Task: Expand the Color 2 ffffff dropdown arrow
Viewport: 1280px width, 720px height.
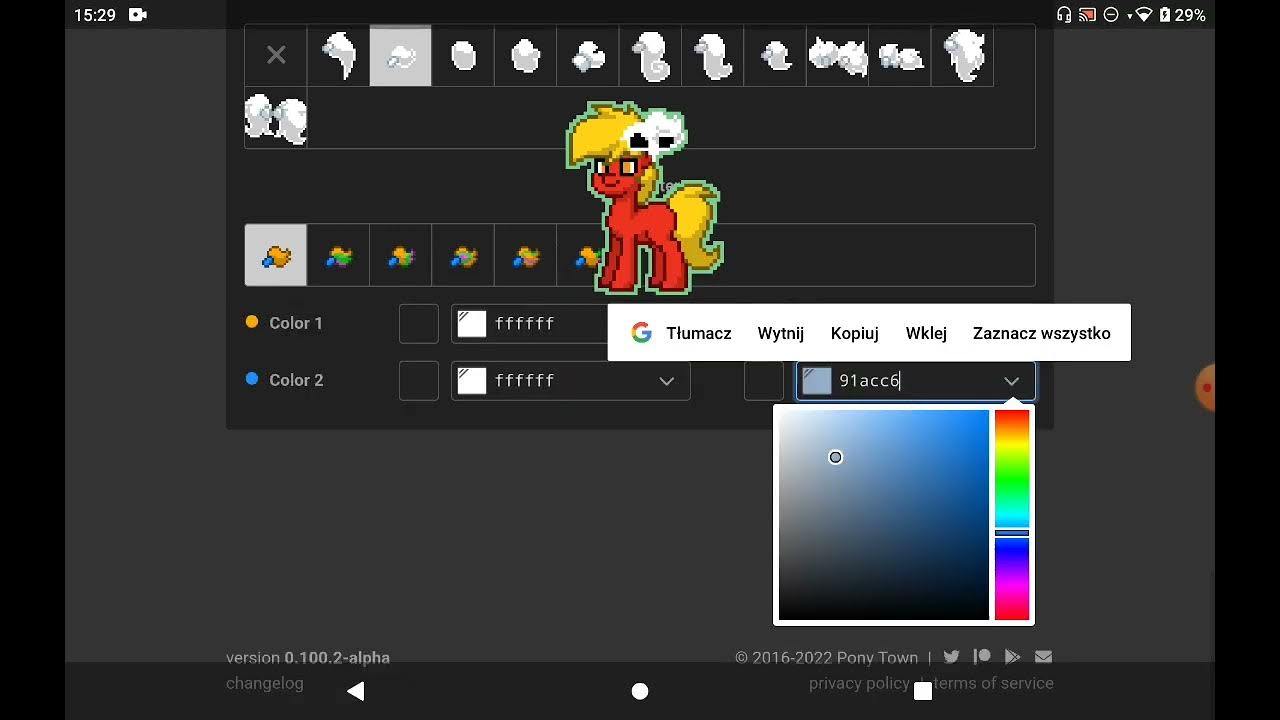Action: click(667, 381)
